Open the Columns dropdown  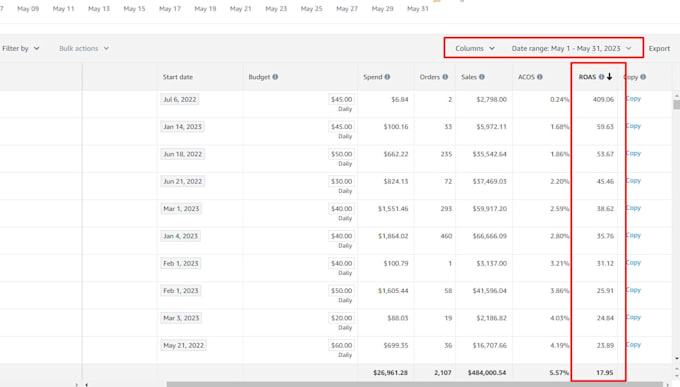[475, 48]
